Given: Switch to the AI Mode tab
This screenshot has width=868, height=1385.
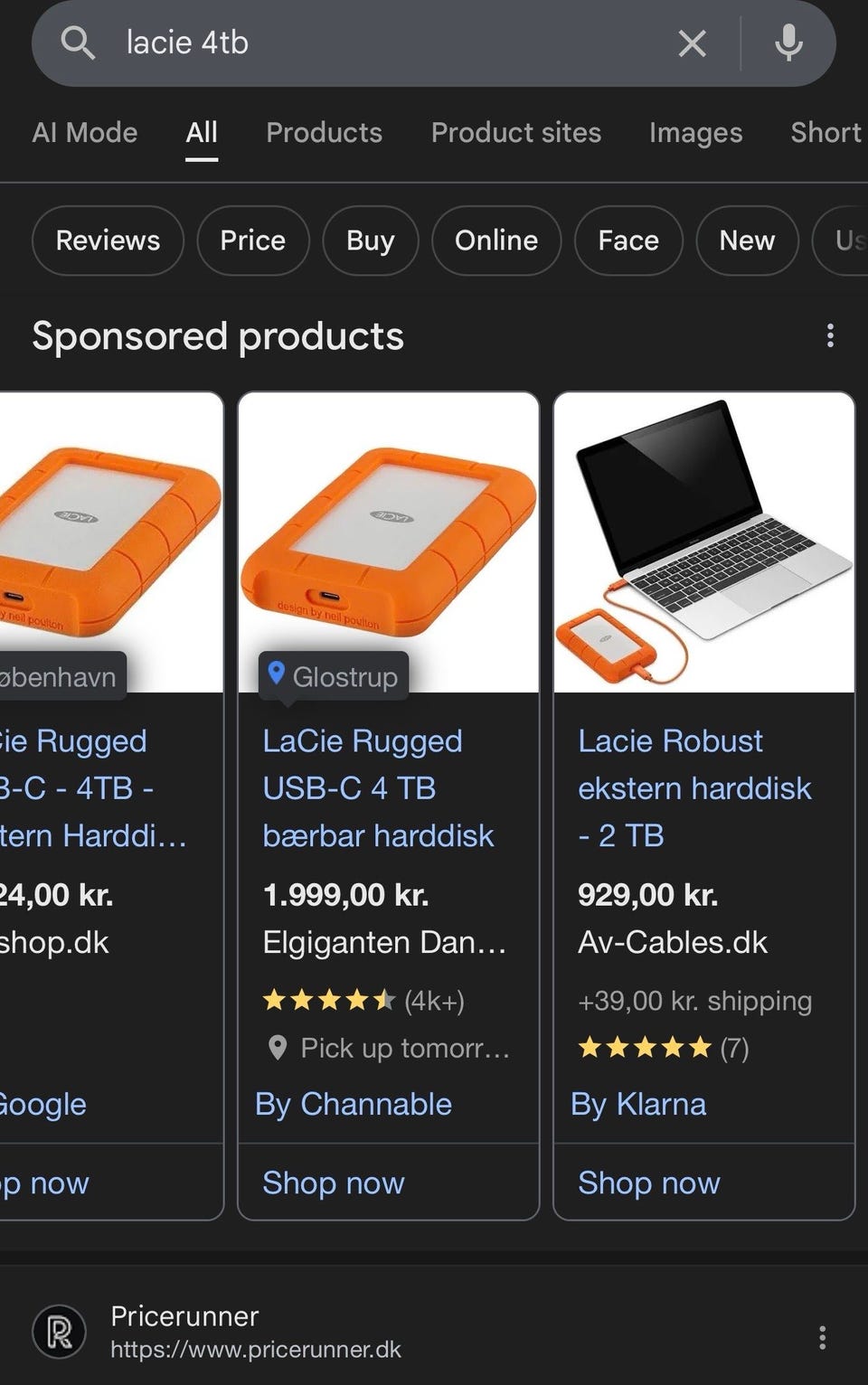Looking at the screenshot, I should tap(85, 133).
